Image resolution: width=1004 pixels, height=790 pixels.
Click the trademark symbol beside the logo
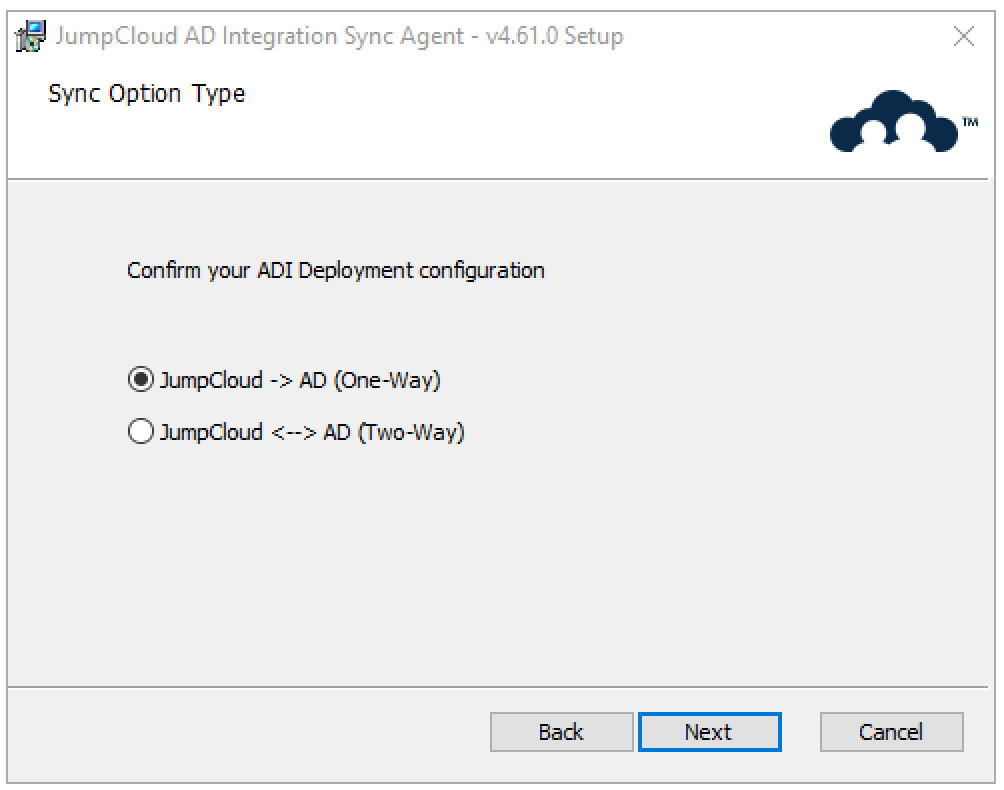click(970, 121)
